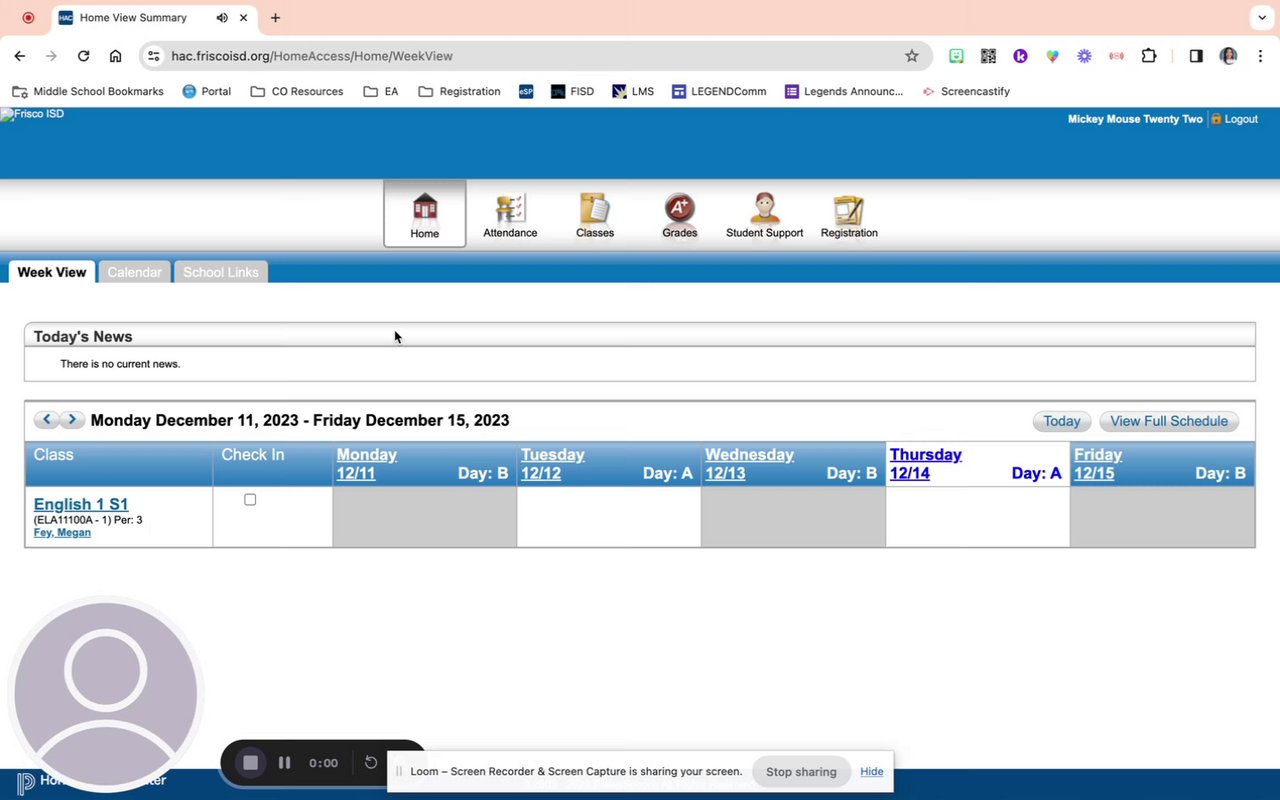The height and width of the screenshot is (800, 1280).
Task: Open the Student Support icon
Action: click(765, 214)
